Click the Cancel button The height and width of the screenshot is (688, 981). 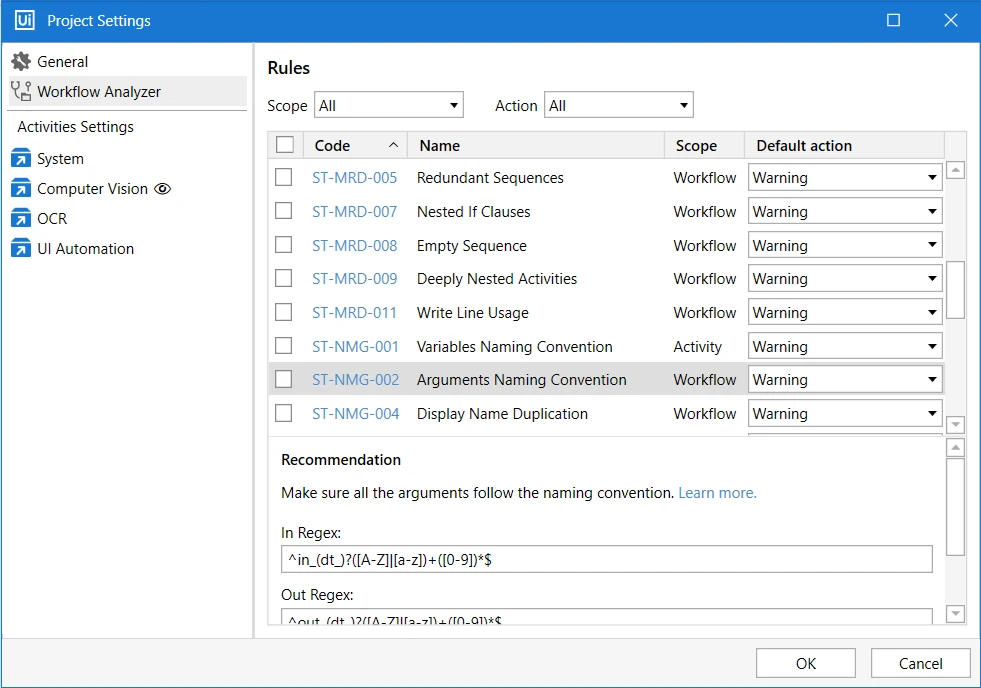click(x=920, y=663)
